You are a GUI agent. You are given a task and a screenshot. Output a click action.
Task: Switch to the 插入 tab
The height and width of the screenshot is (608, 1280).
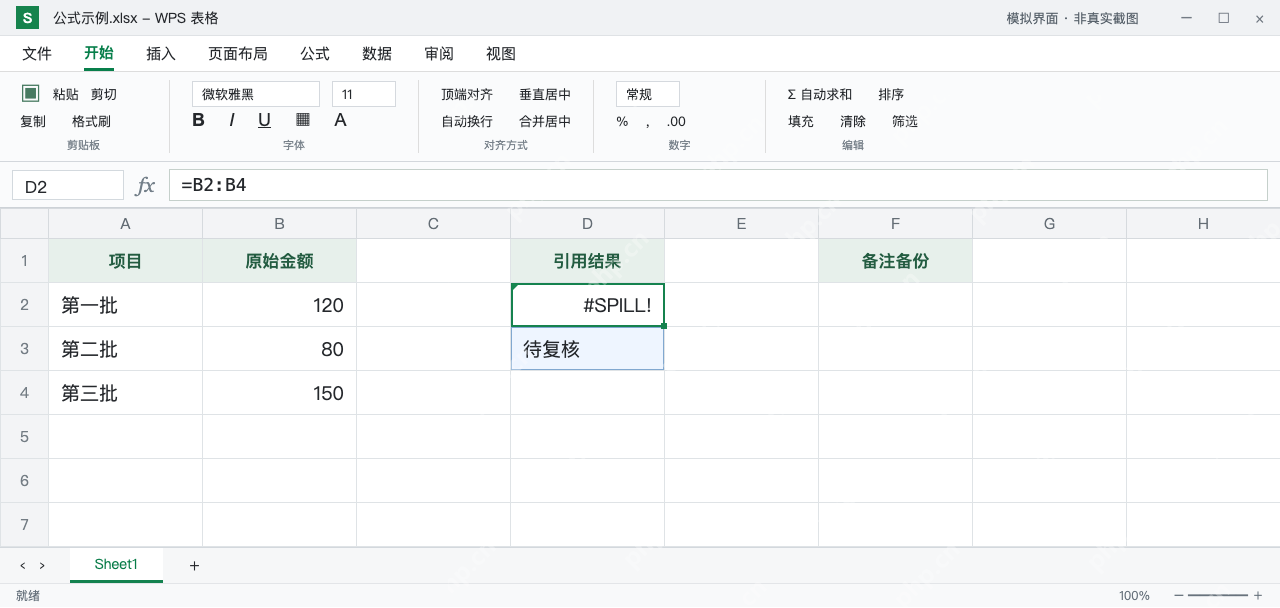[x=161, y=54]
